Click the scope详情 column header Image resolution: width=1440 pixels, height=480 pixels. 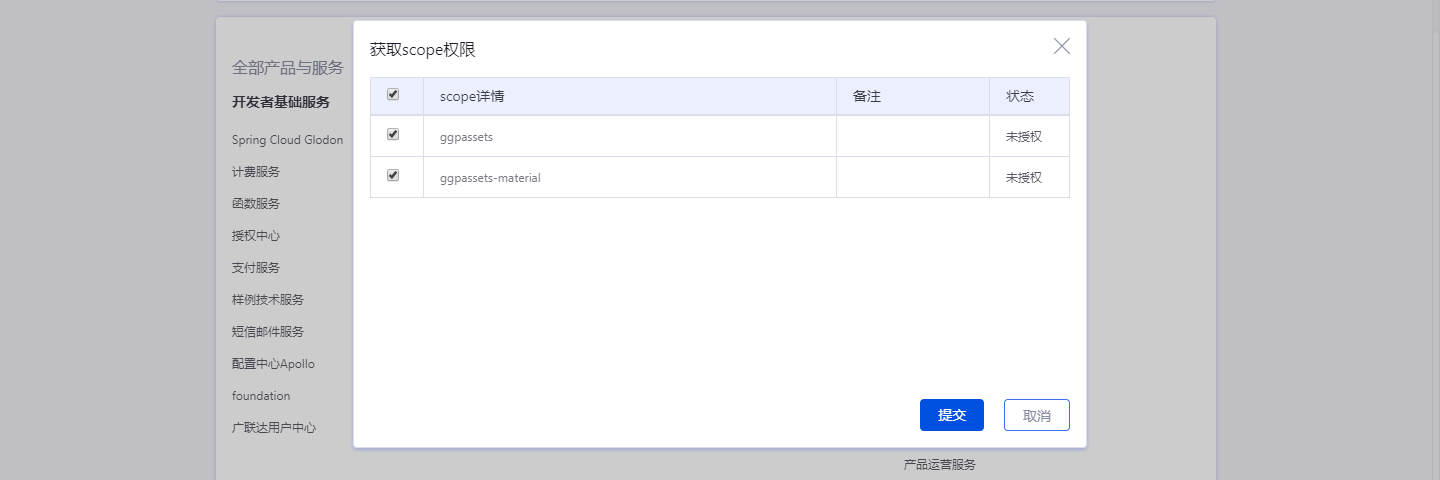(x=471, y=97)
